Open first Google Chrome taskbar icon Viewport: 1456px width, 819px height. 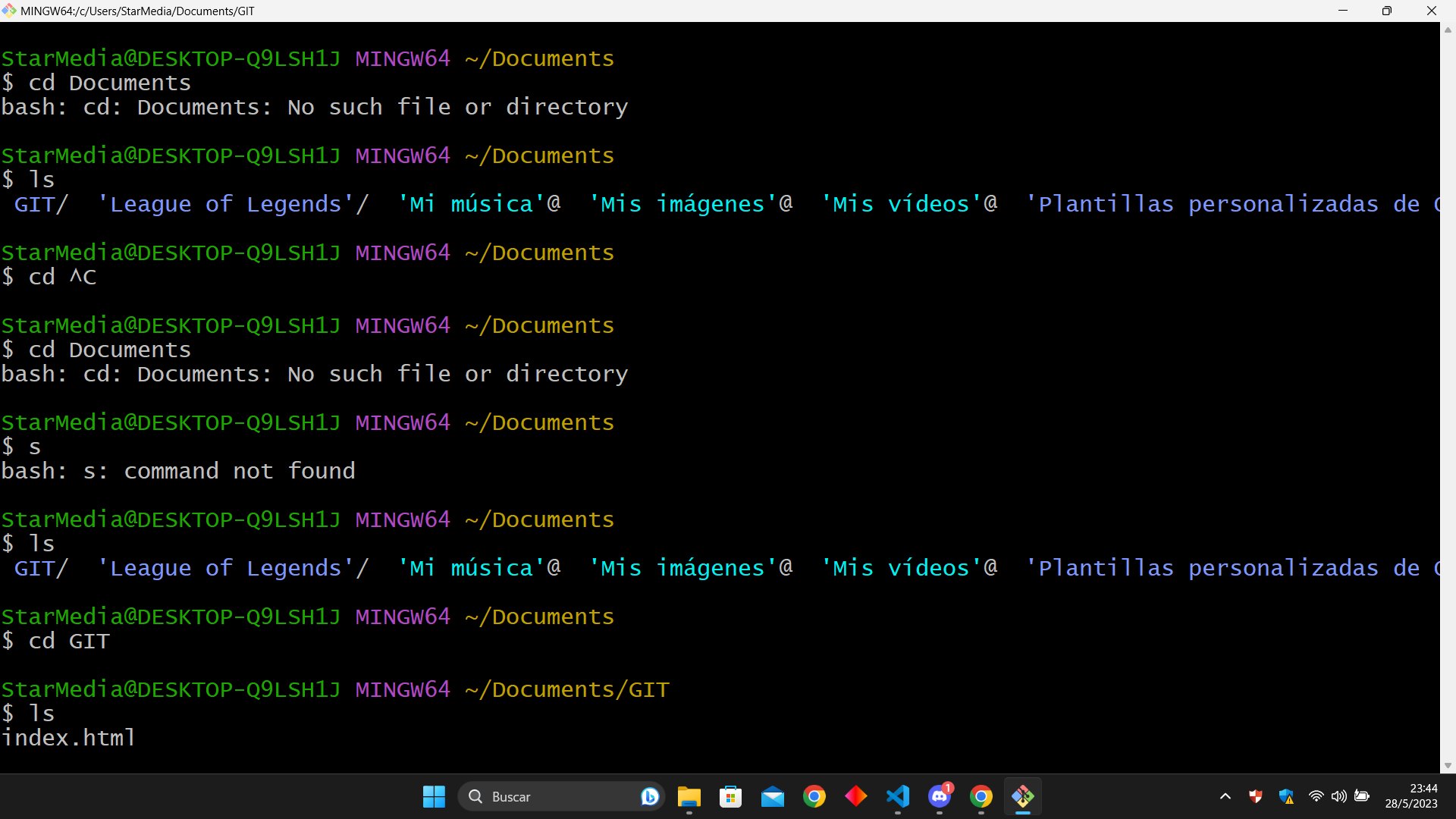(x=814, y=796)
